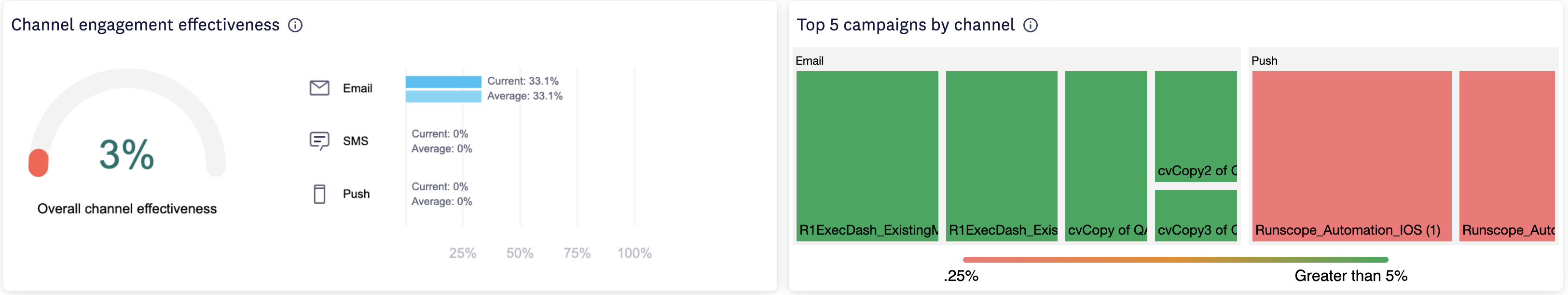Screen dimensions: 1568x295
Task: Click the red-to-green color legend bar
Action: click(x=1175, y=260)
